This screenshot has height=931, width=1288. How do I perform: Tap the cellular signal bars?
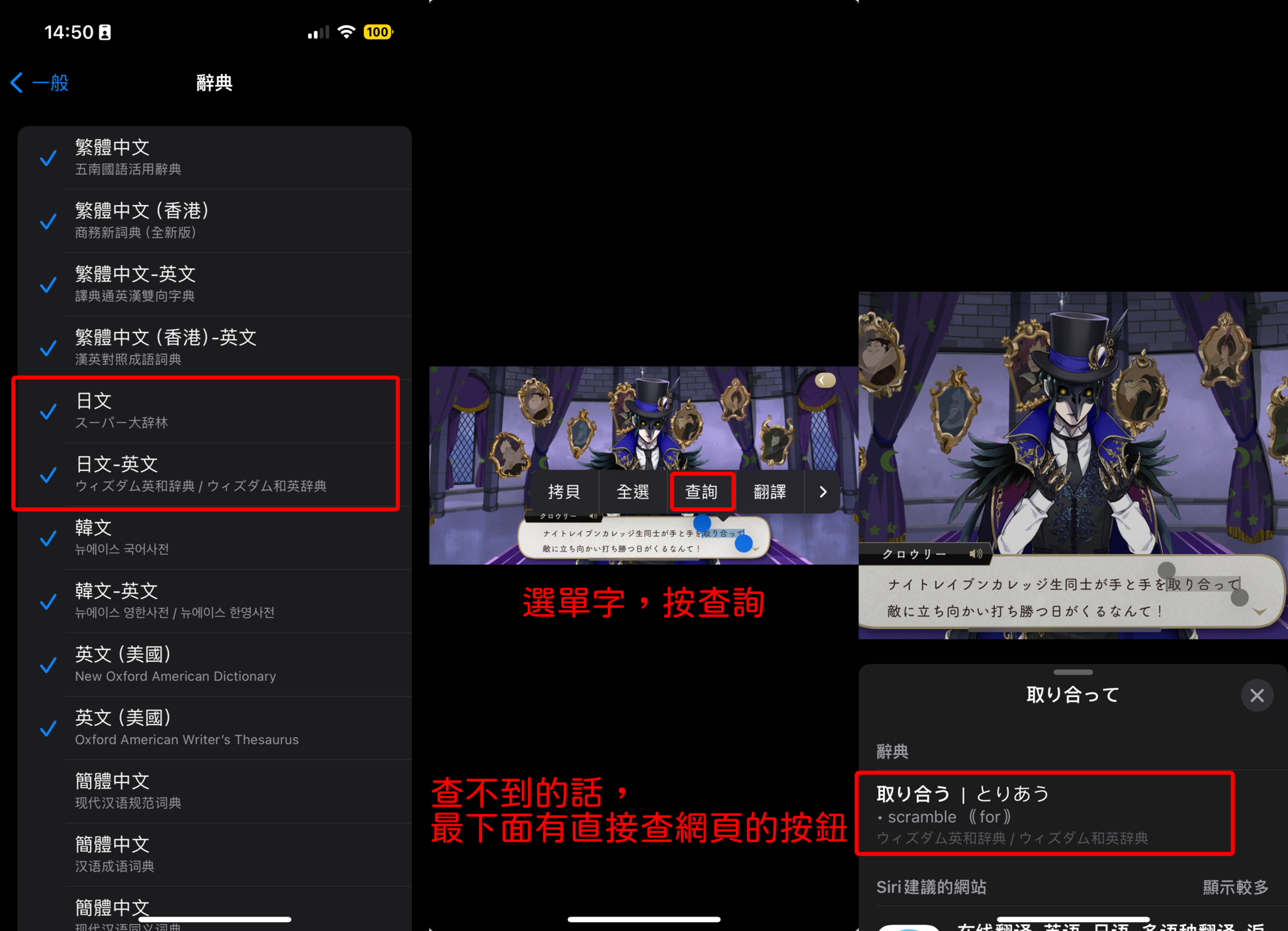[x=318, y=33]
